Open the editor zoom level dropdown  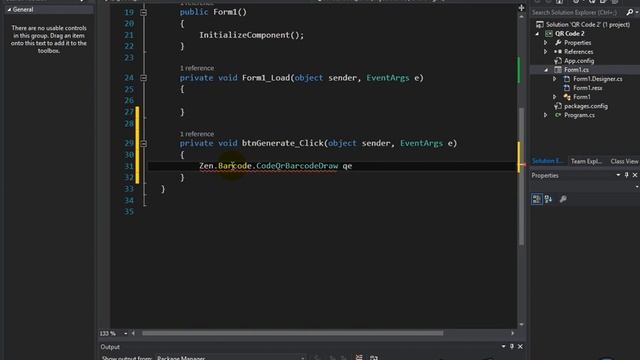point(125,333)
